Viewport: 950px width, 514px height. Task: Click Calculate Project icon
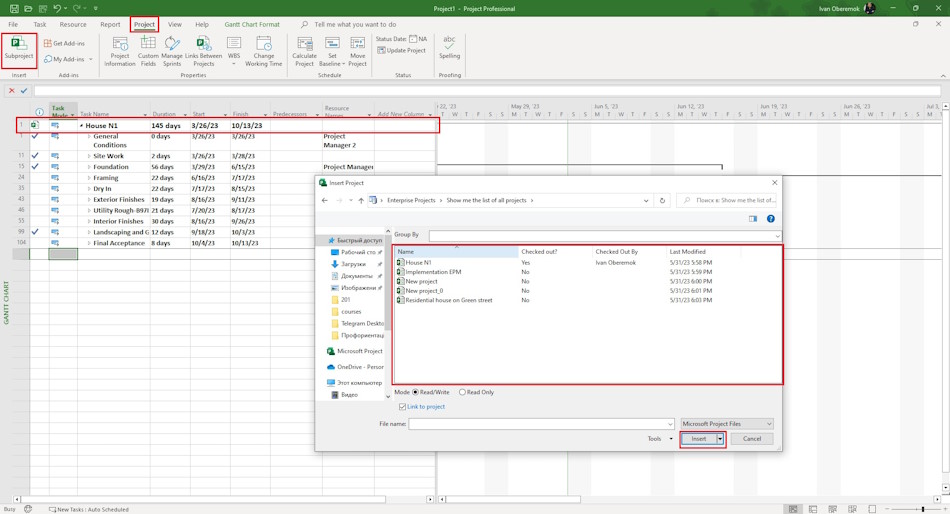click(304, 51)
